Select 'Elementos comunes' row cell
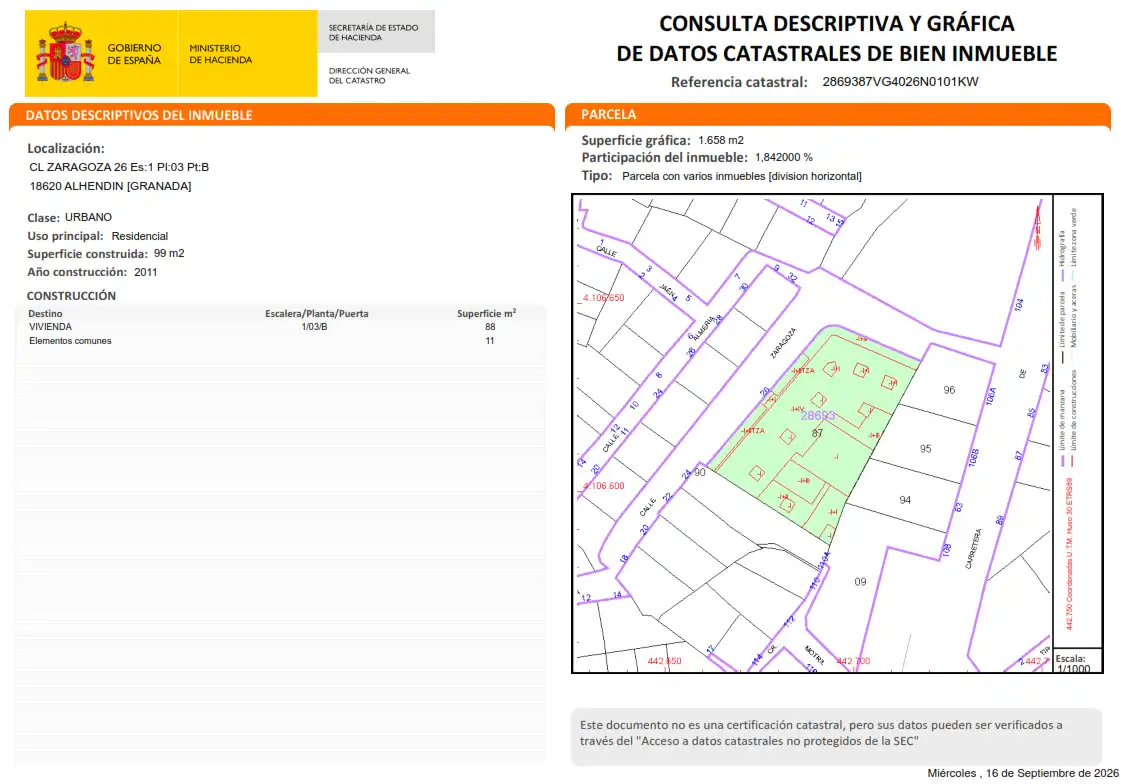The image size is (1121, 784). point(70,341)
